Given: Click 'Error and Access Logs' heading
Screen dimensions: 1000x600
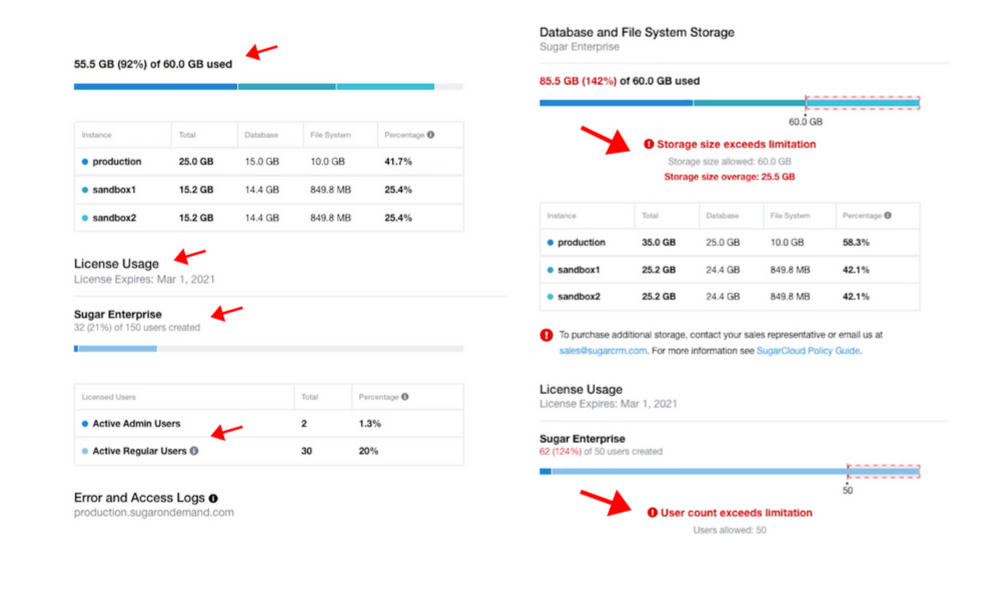Looking at the screenshot, I should [140, 498].
